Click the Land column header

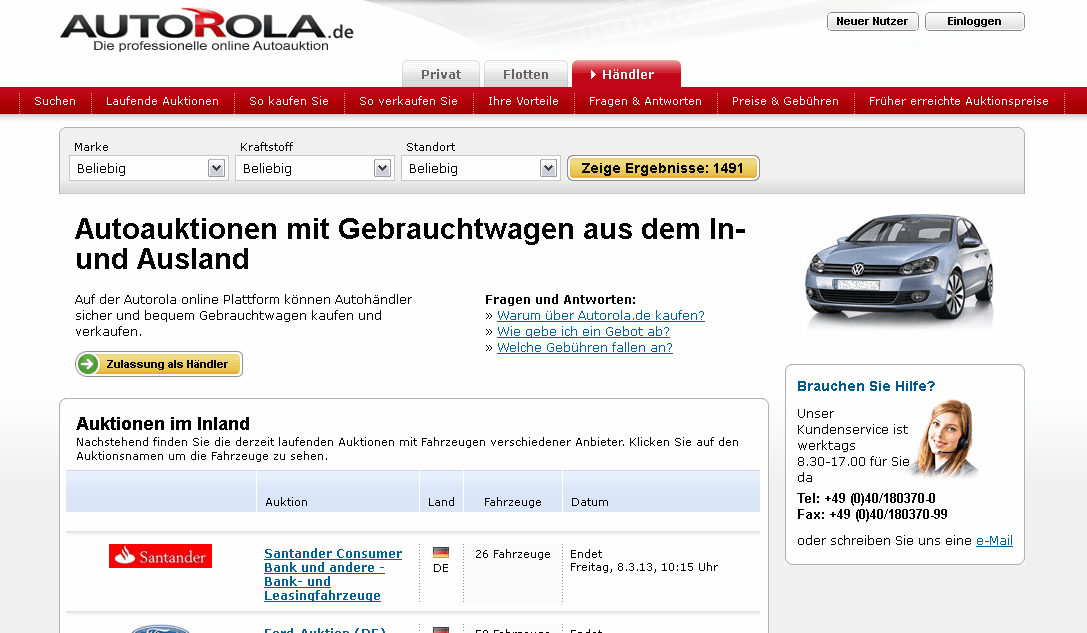tap(441, 502)
